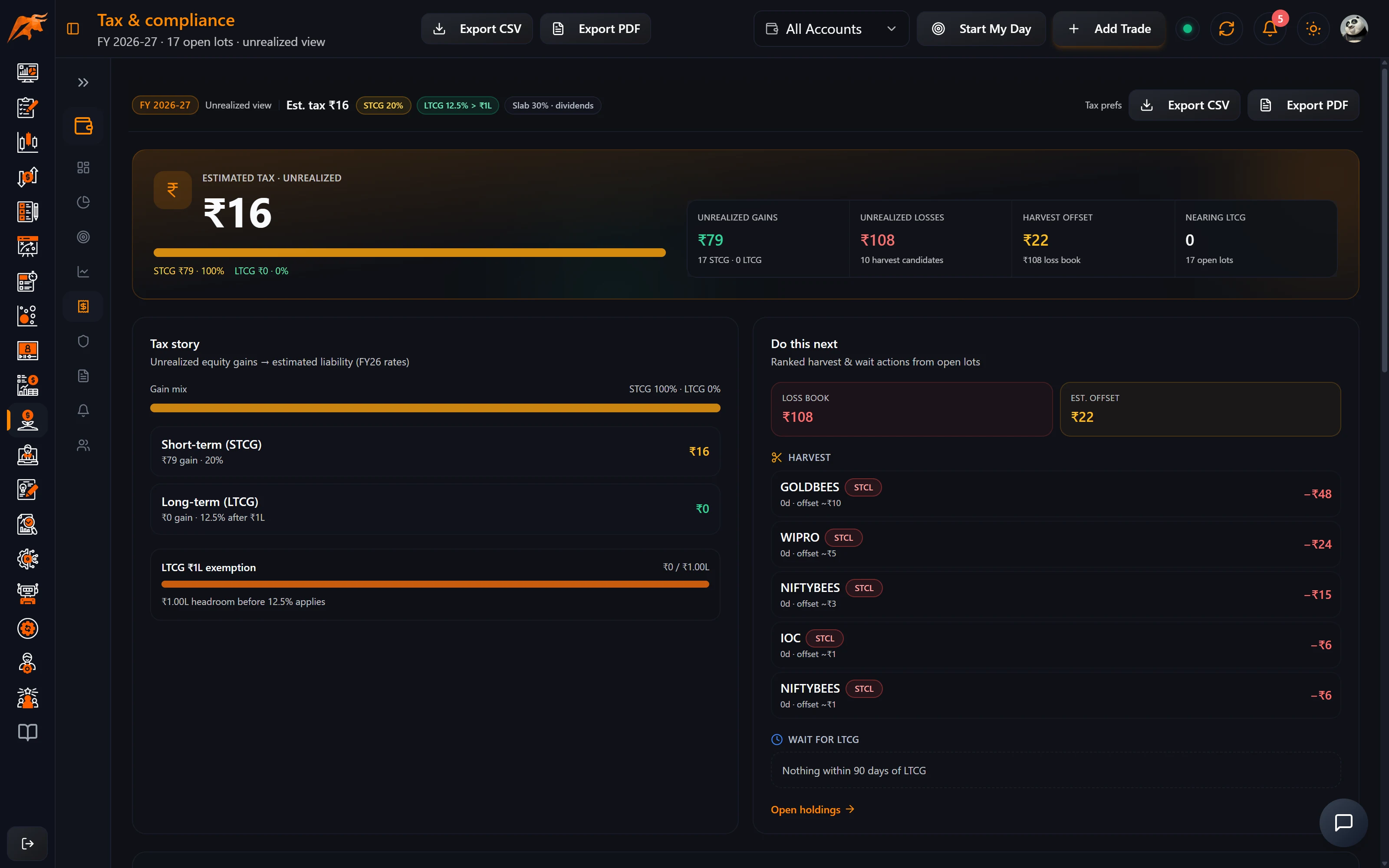Select the GOLDBEES harvest row
1389x868 pixels.
point(1056,494)
